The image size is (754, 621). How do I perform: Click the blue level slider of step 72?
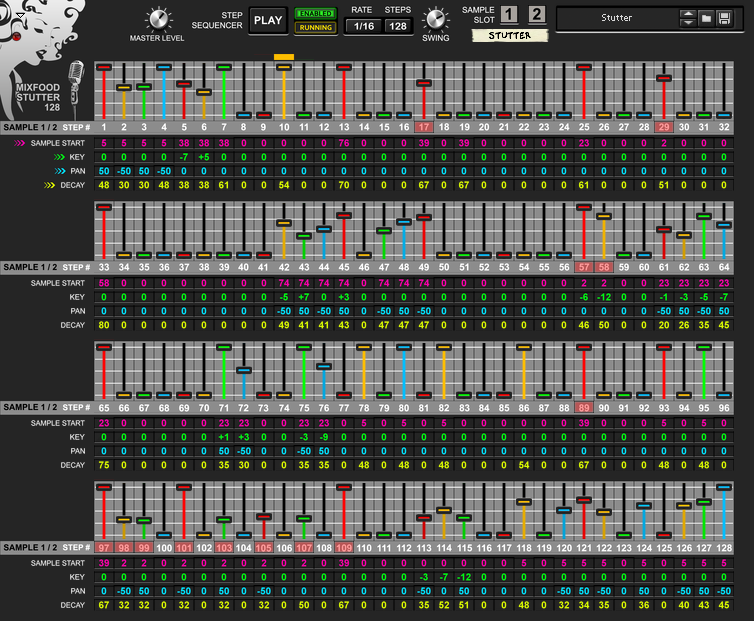pyautogui.click(x=244, y=370)
